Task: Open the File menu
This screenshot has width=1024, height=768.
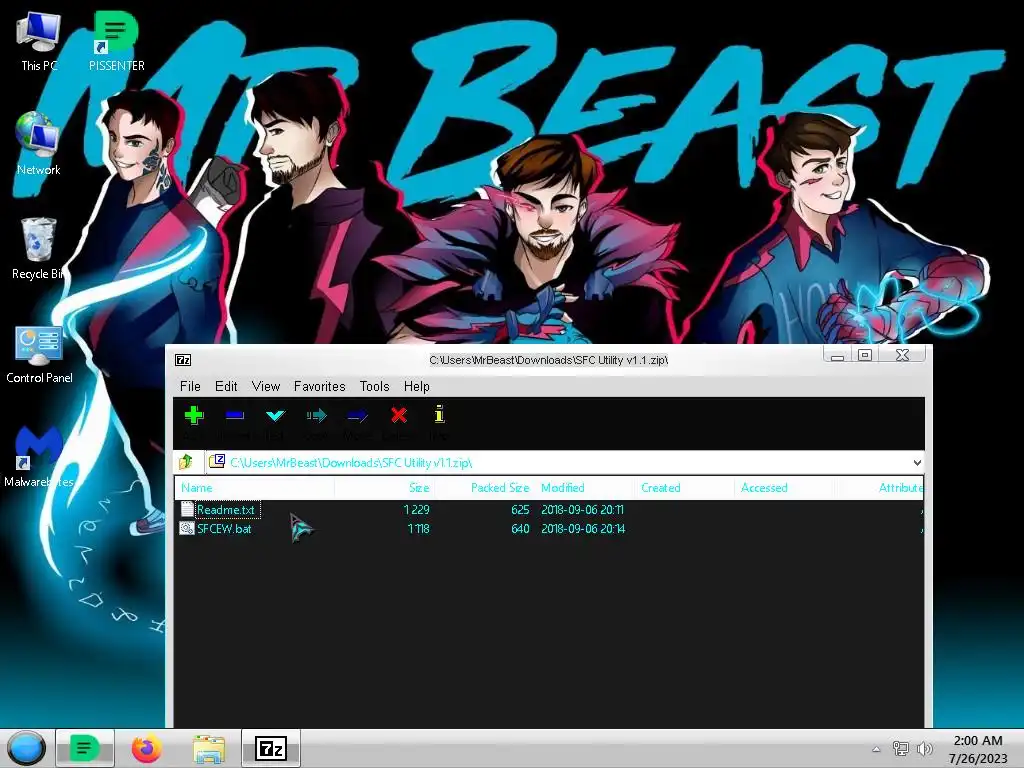Action: 190,386
